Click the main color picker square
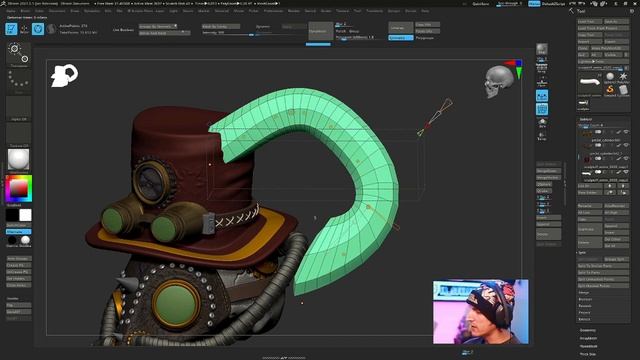This screenshot has height=360, width=640. click(x=18, y=188)
